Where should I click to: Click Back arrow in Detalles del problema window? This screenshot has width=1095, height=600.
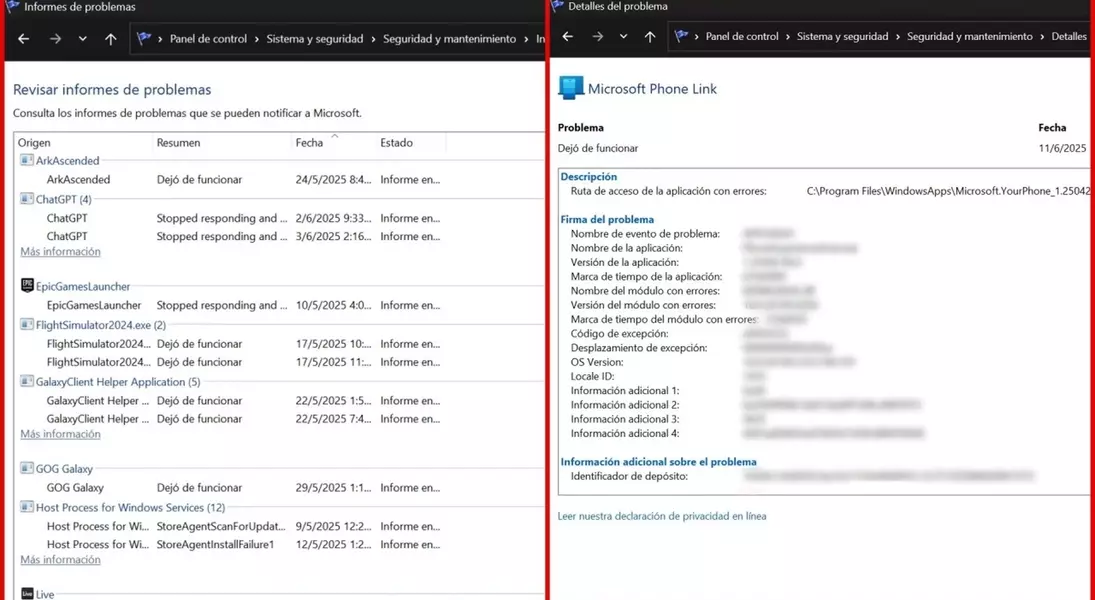(567, 37)
